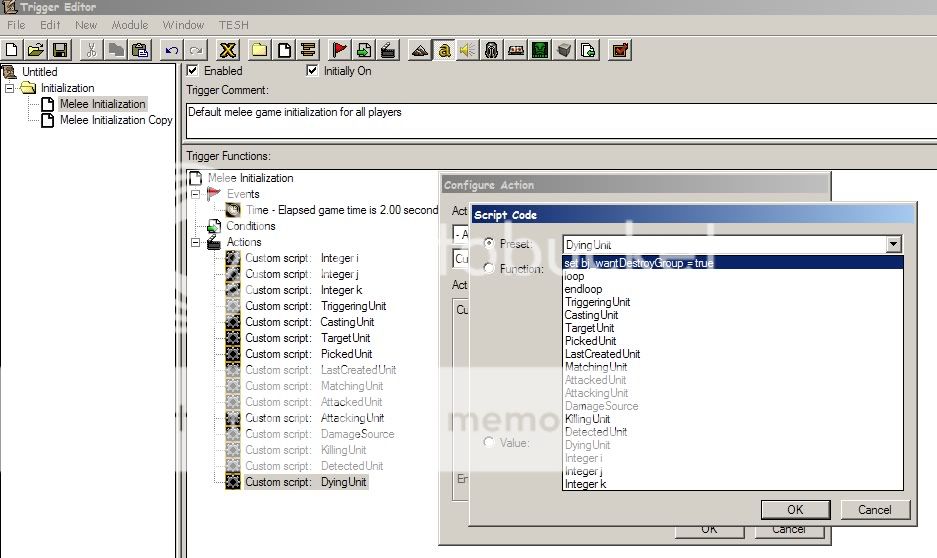
Task: Click Cancel in Script Code dialog
Action: (x=875, y=510)
